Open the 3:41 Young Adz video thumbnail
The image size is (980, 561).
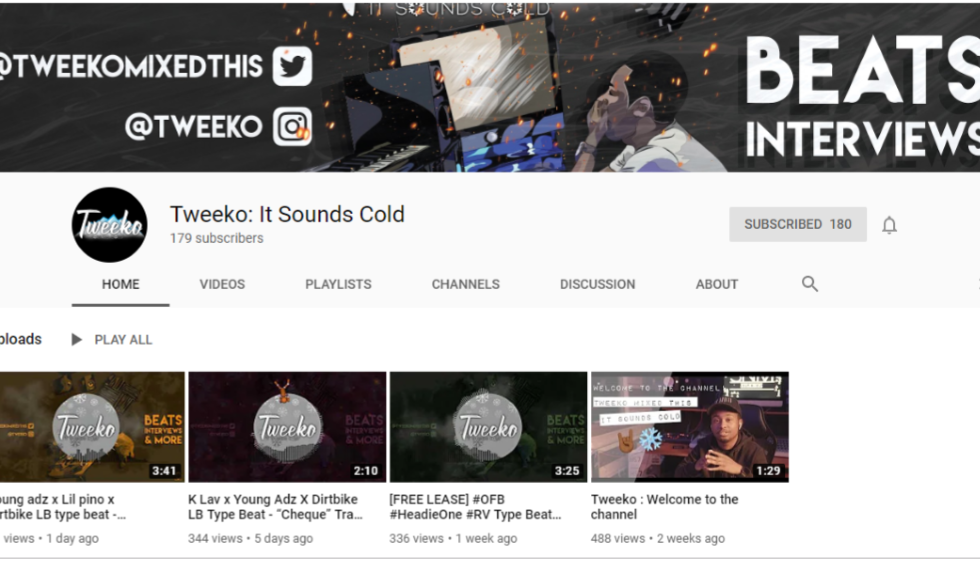tap(92, 427)
